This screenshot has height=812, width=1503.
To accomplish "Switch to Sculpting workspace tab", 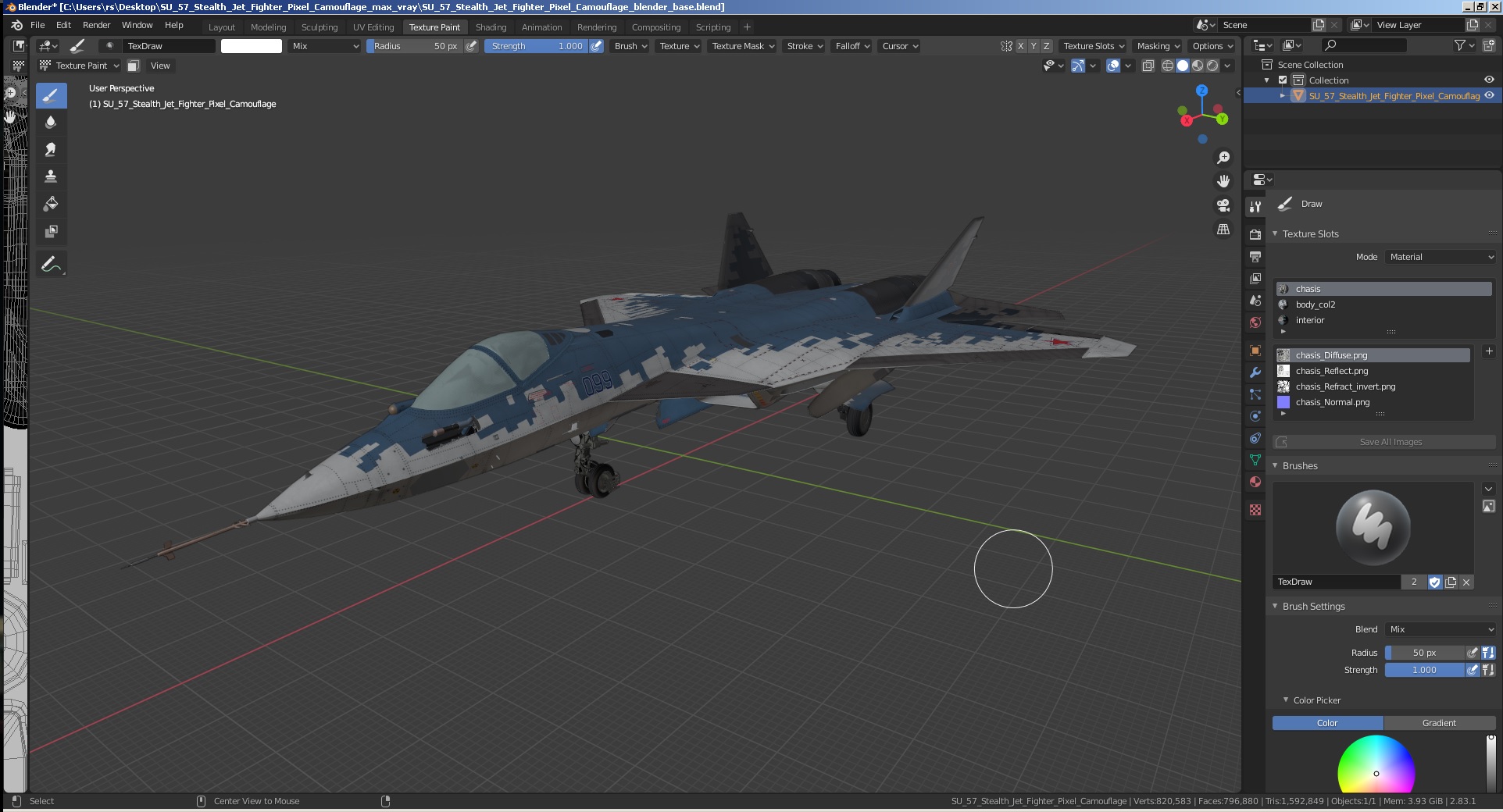I will click(320, 27).
